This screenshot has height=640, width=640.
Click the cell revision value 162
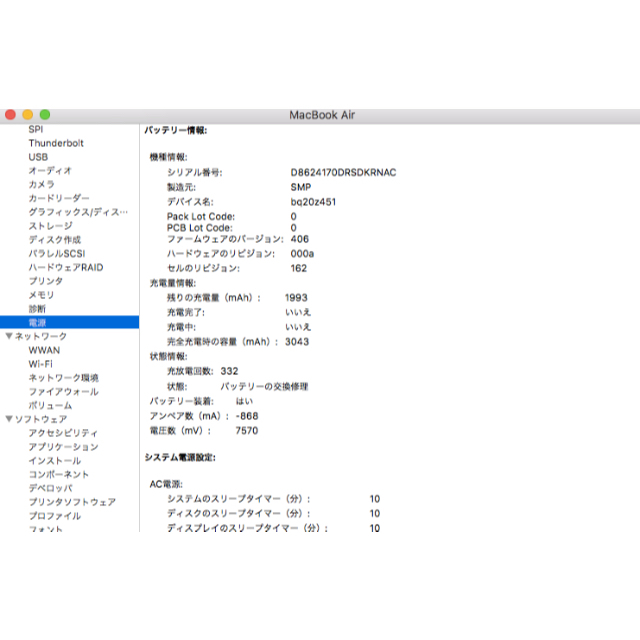[x=298, y=268]
